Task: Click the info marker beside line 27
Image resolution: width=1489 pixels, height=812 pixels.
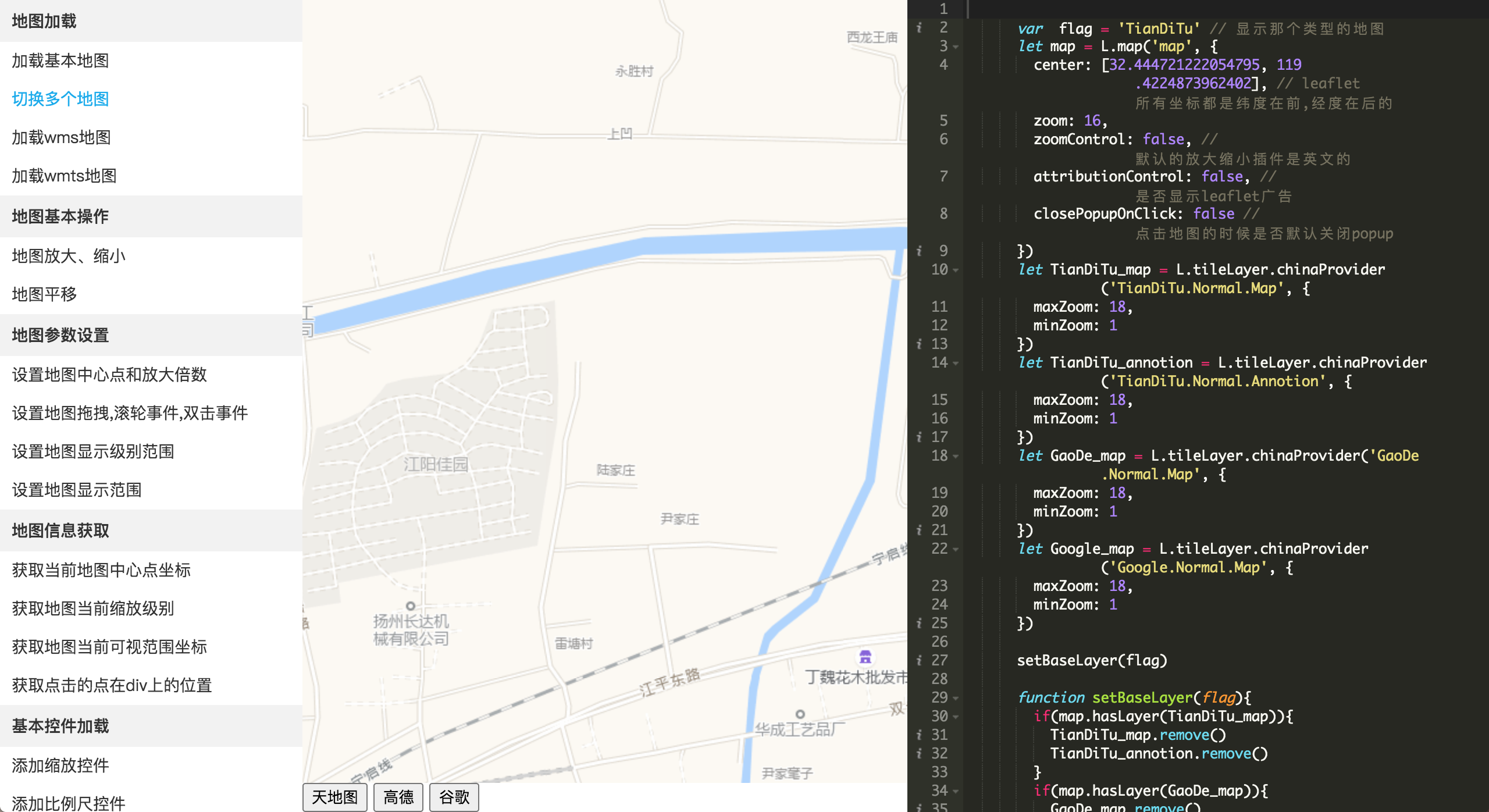Action: pos(919,661)
